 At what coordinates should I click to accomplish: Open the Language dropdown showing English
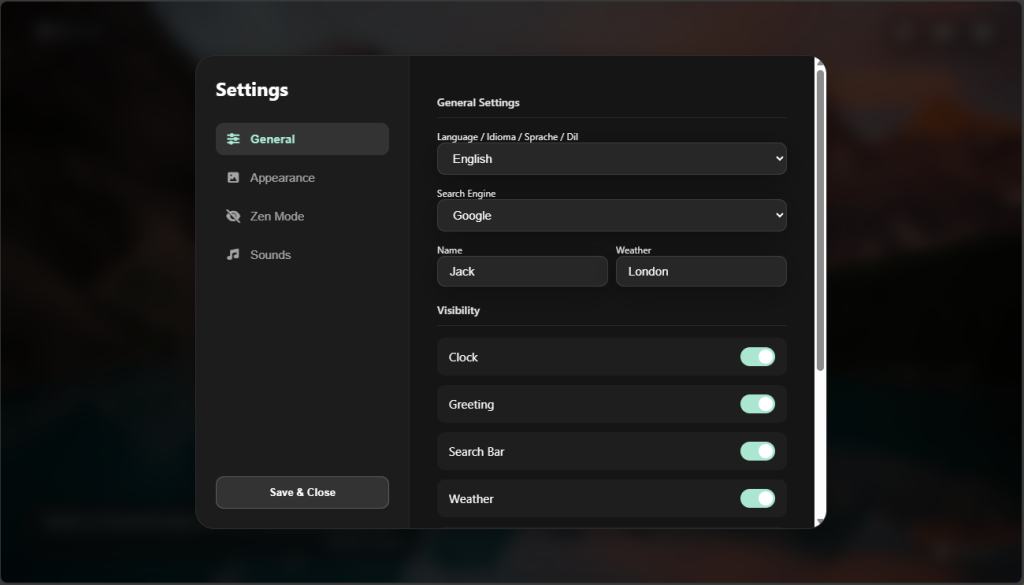611,159
